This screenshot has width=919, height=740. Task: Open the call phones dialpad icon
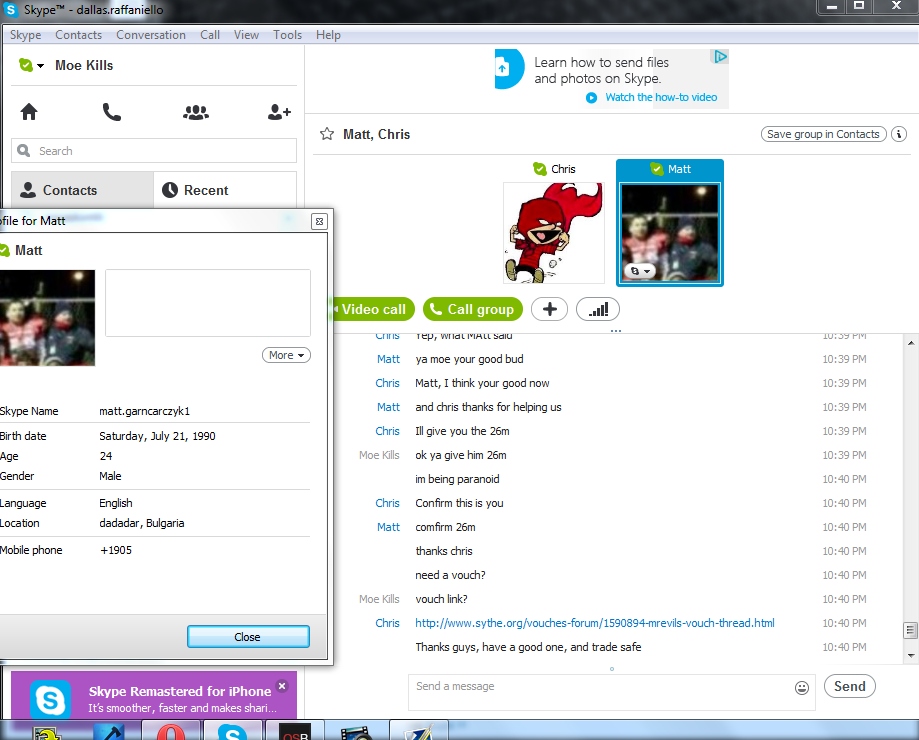click(111, 111)
